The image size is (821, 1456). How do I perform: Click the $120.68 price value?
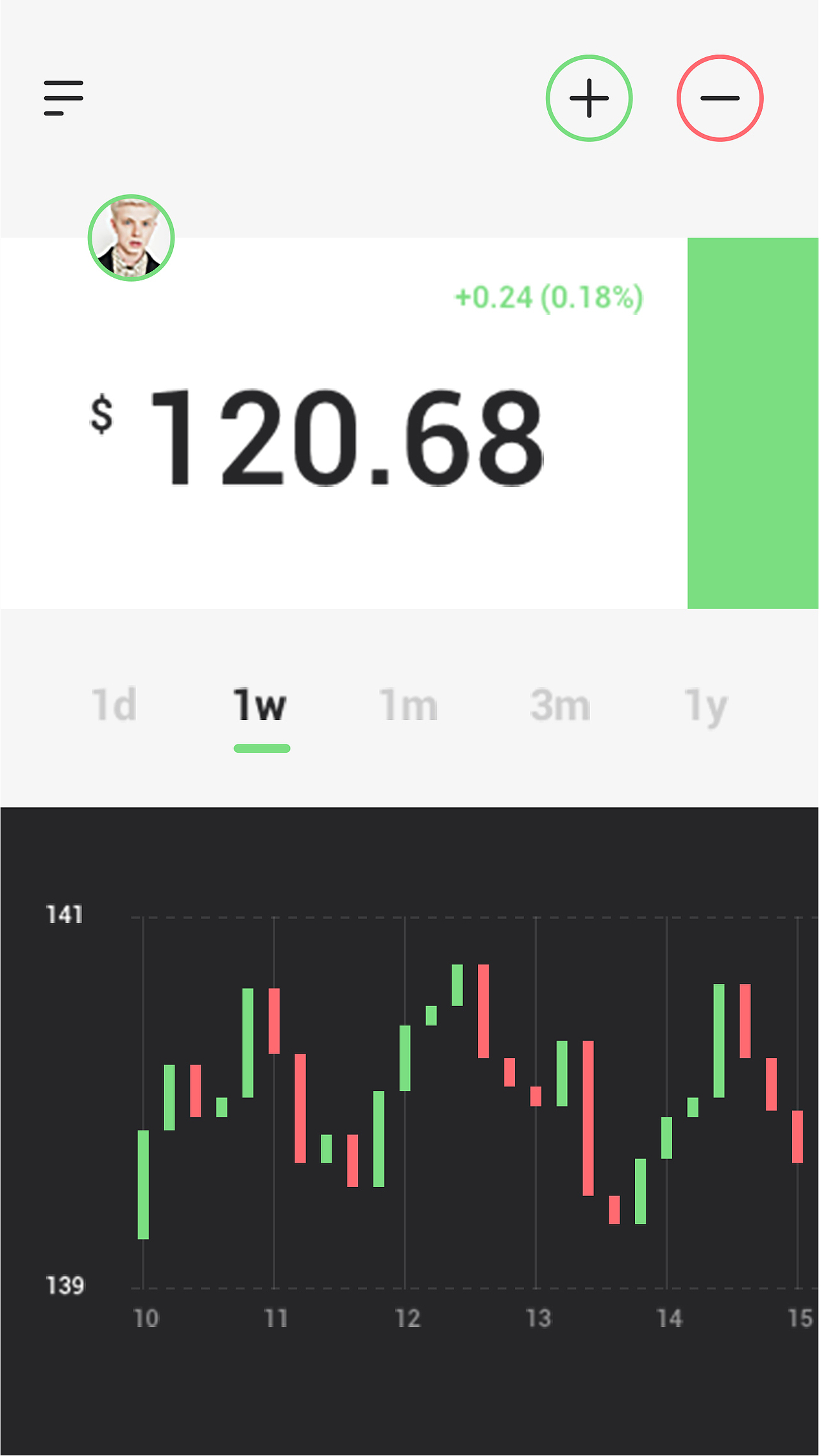point(346,438)
